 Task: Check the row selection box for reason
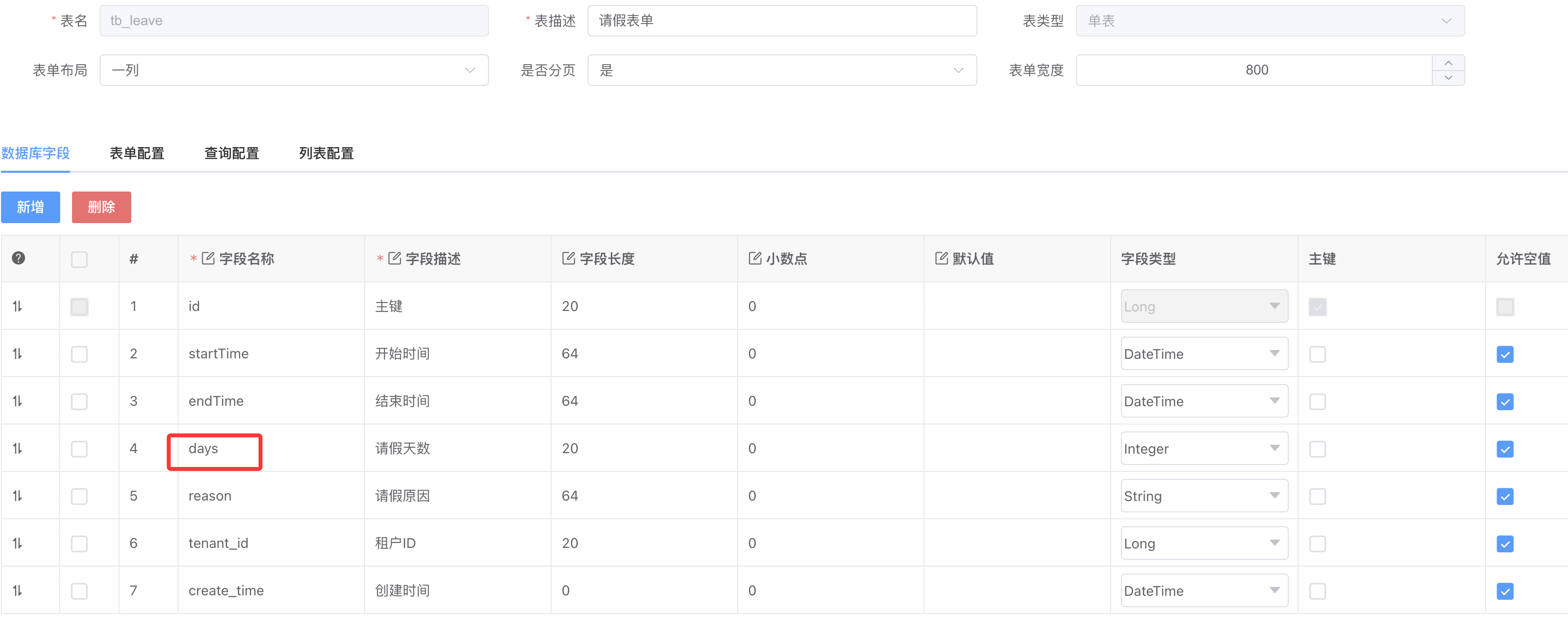click(x=79, y=497)
